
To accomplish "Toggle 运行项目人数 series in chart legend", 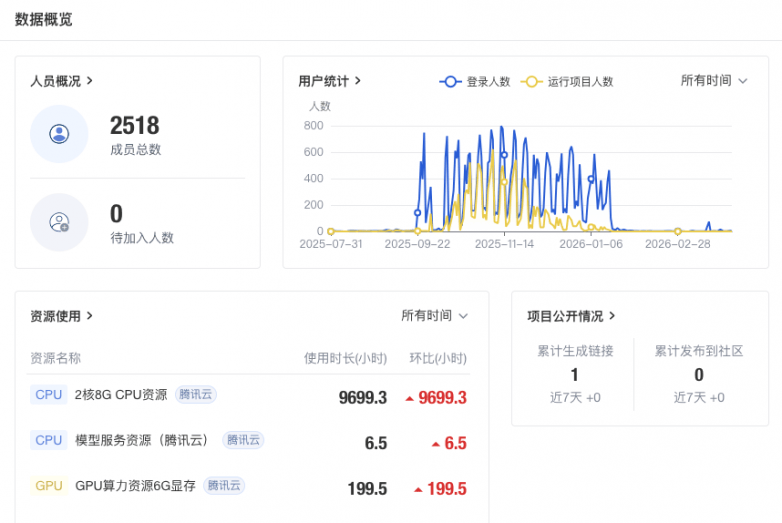I will [568, 82].
